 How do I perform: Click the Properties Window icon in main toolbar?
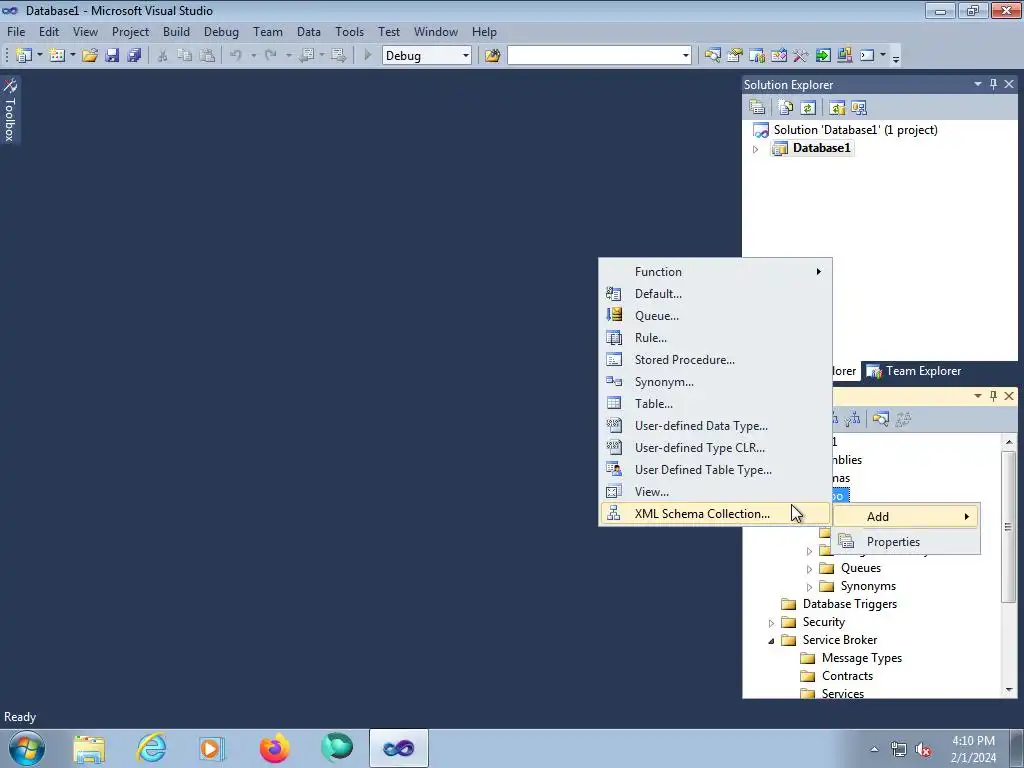735,56
